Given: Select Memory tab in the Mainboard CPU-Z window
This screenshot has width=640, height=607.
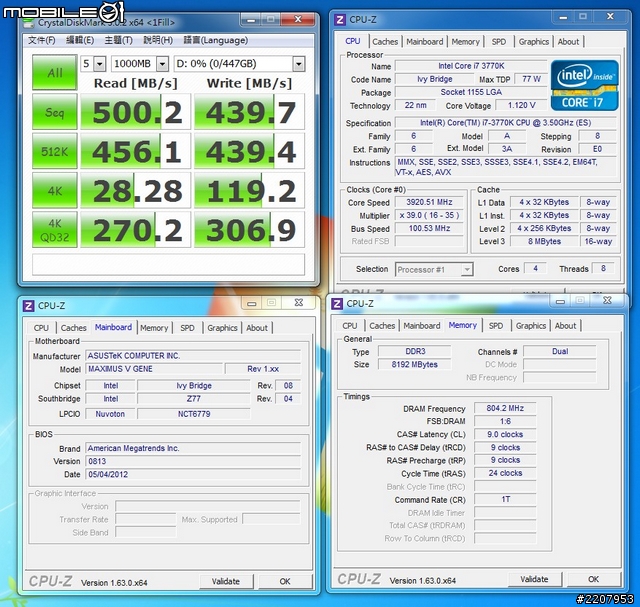Looking at the screenshot, I should click(x=154, y=328).
